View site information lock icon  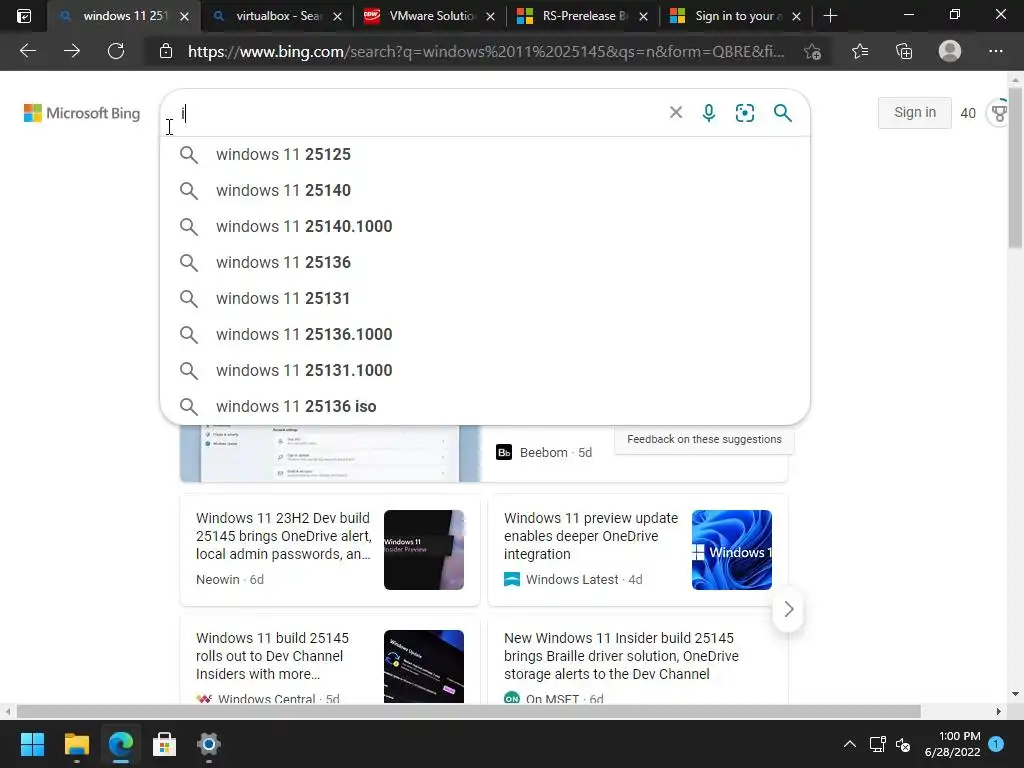[x=166, y=51]
